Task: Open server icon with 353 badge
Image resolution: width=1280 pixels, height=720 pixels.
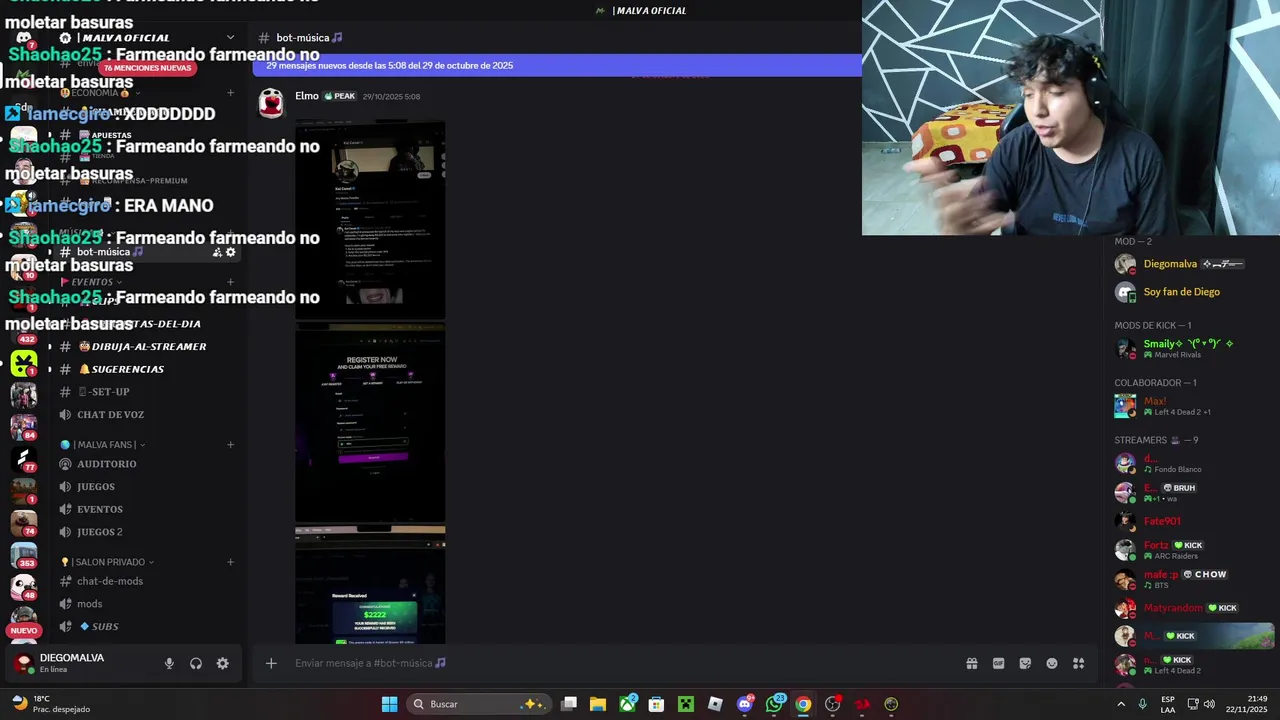Action: click(24, 555)
